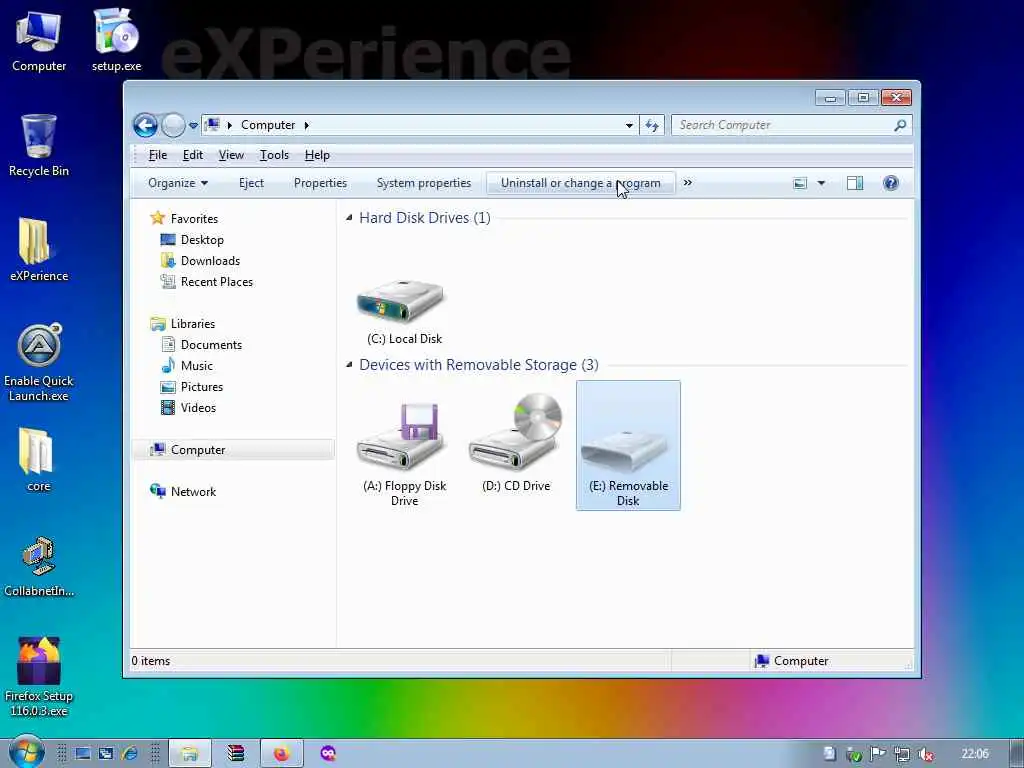Select Libraries in navigation pane
Viewport: 1024px width, 768px height.
pyautogui.click(x=193, y=324)
